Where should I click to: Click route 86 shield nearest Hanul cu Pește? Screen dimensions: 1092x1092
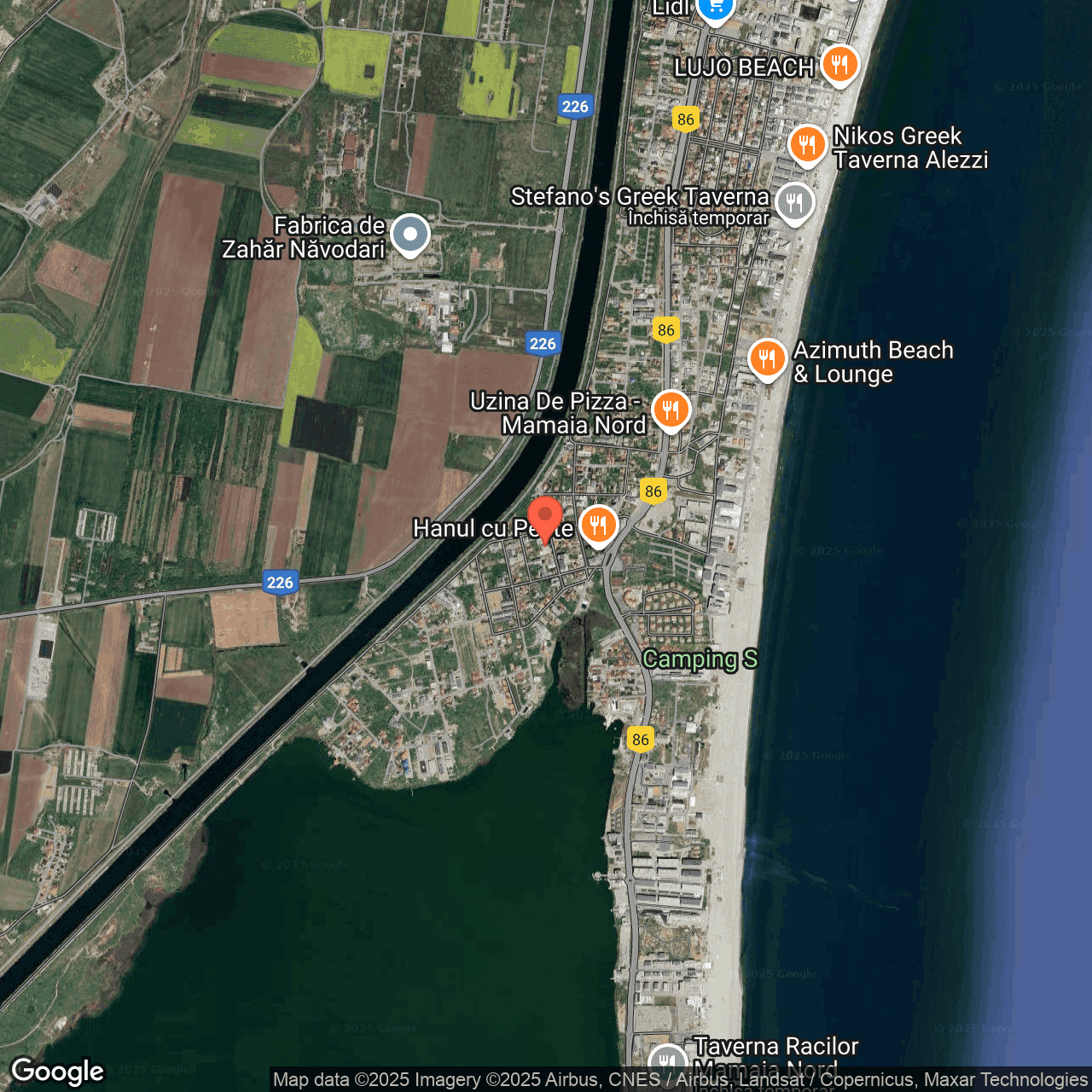tap(653, 491)
